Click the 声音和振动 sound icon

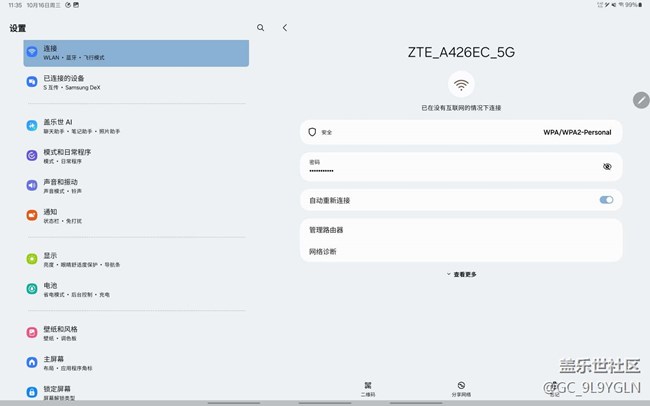click(x=32, y=185)
